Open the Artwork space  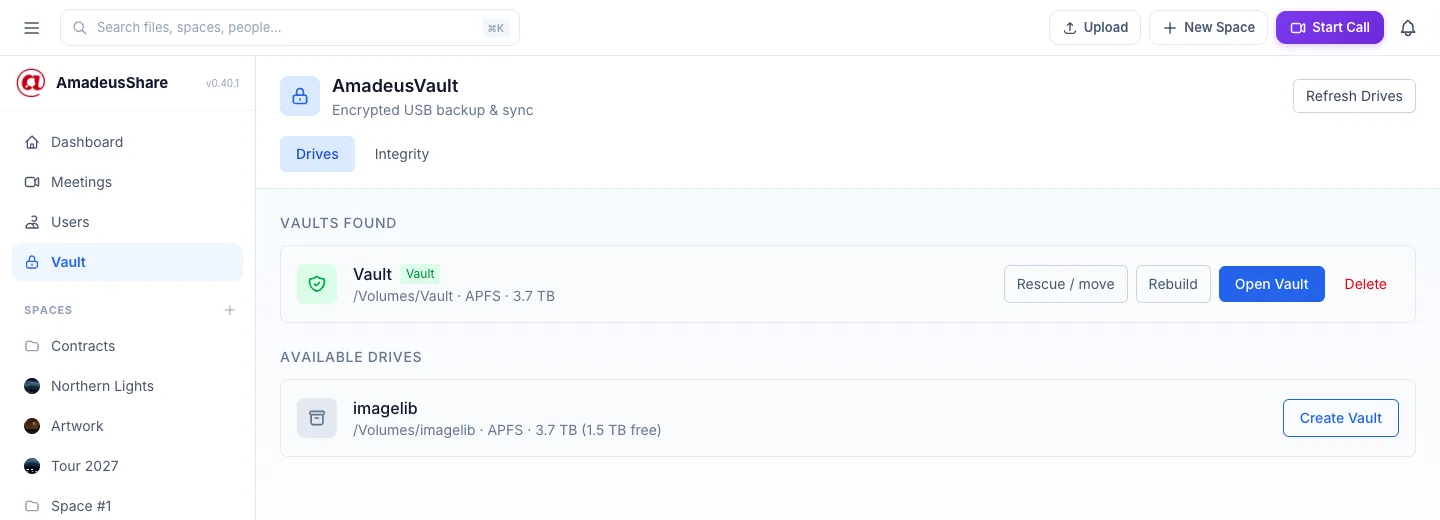pyautogui.click(x=128, y=426)
